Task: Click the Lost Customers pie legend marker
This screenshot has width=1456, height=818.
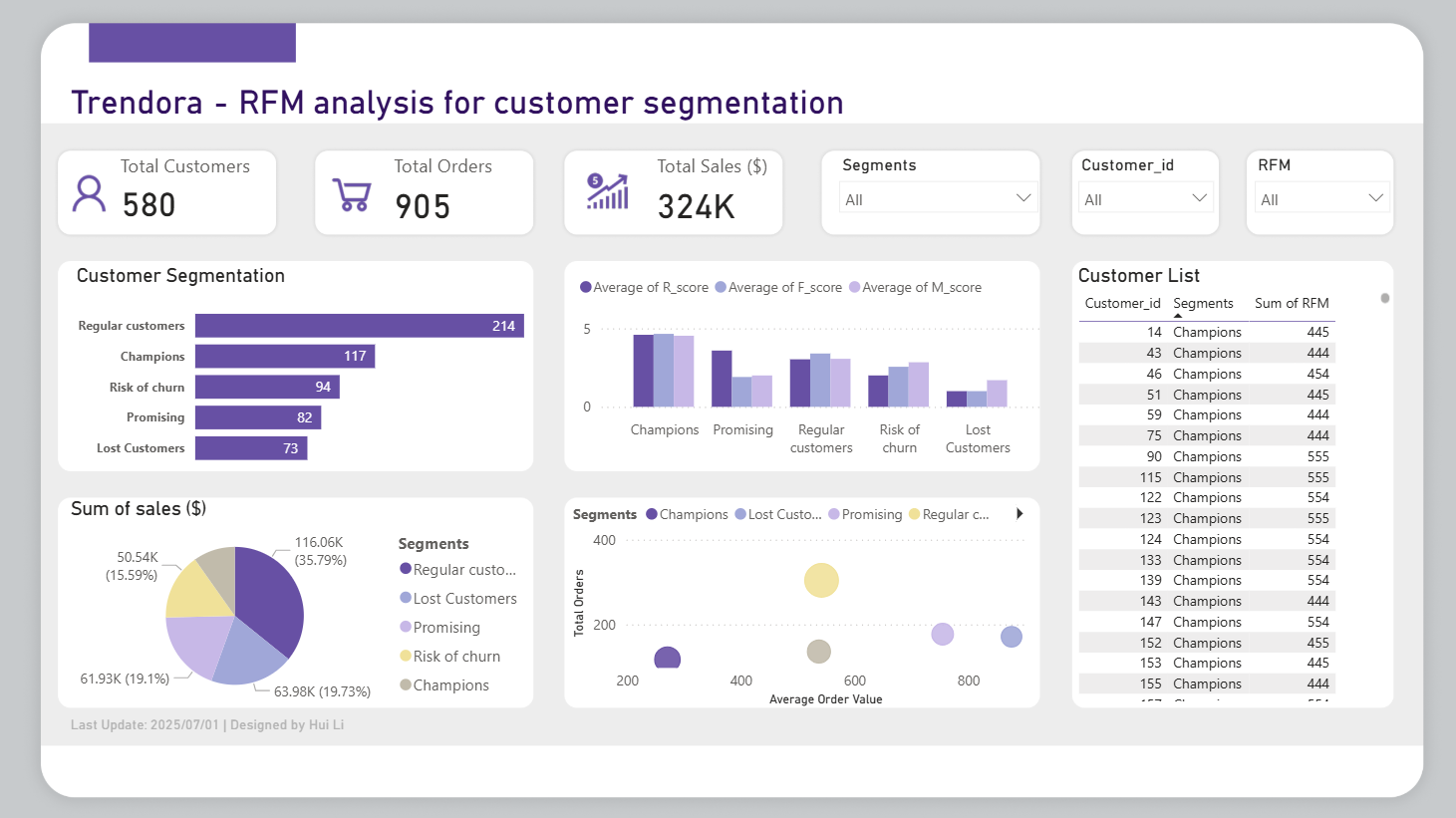Action: pyautogui.click(x=406, y=598)
